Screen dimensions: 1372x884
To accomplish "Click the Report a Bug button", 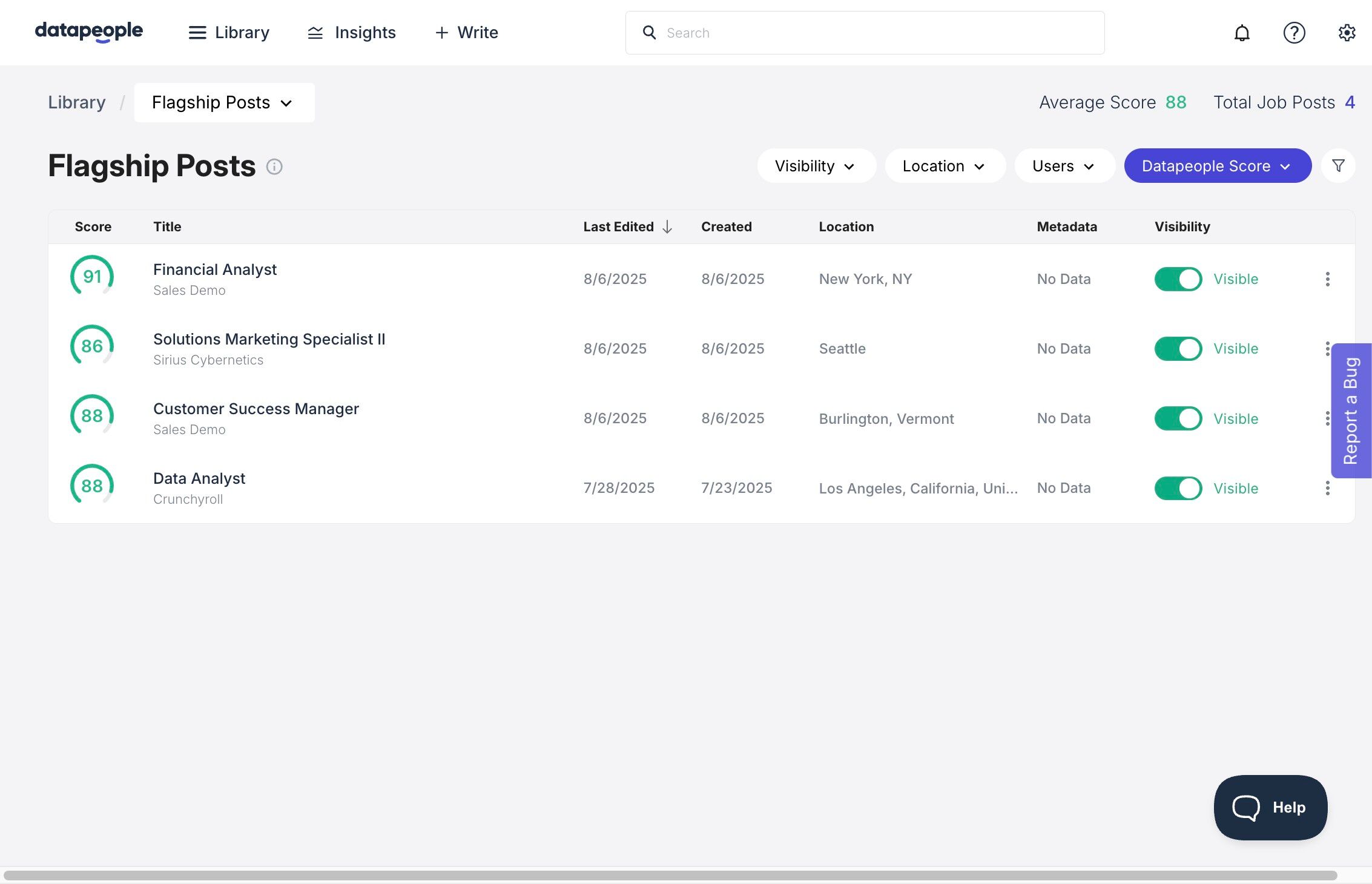I will pyautogui.click(x=1351, y=411).
